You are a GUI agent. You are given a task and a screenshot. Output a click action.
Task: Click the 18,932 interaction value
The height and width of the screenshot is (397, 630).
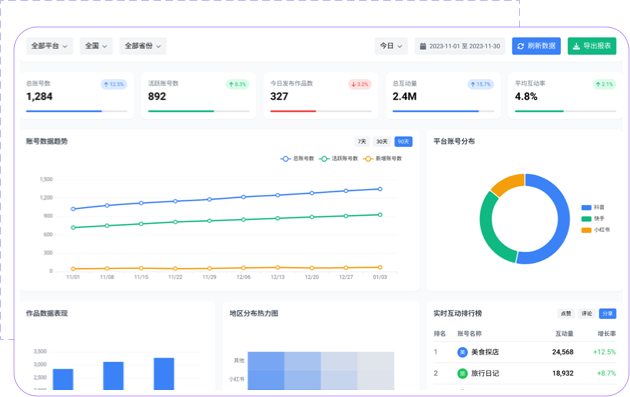pyautogui.click(x=562, y=373)
